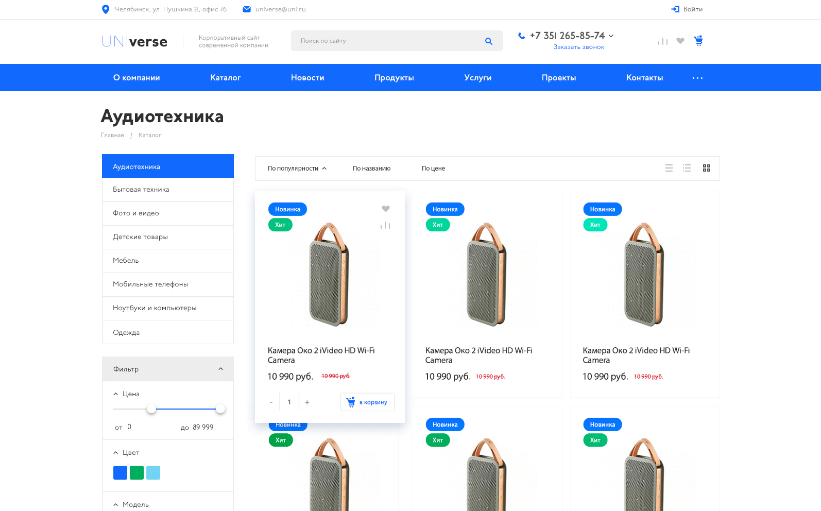
Task: Switch to grid tile view
Action: coord(706,168)
